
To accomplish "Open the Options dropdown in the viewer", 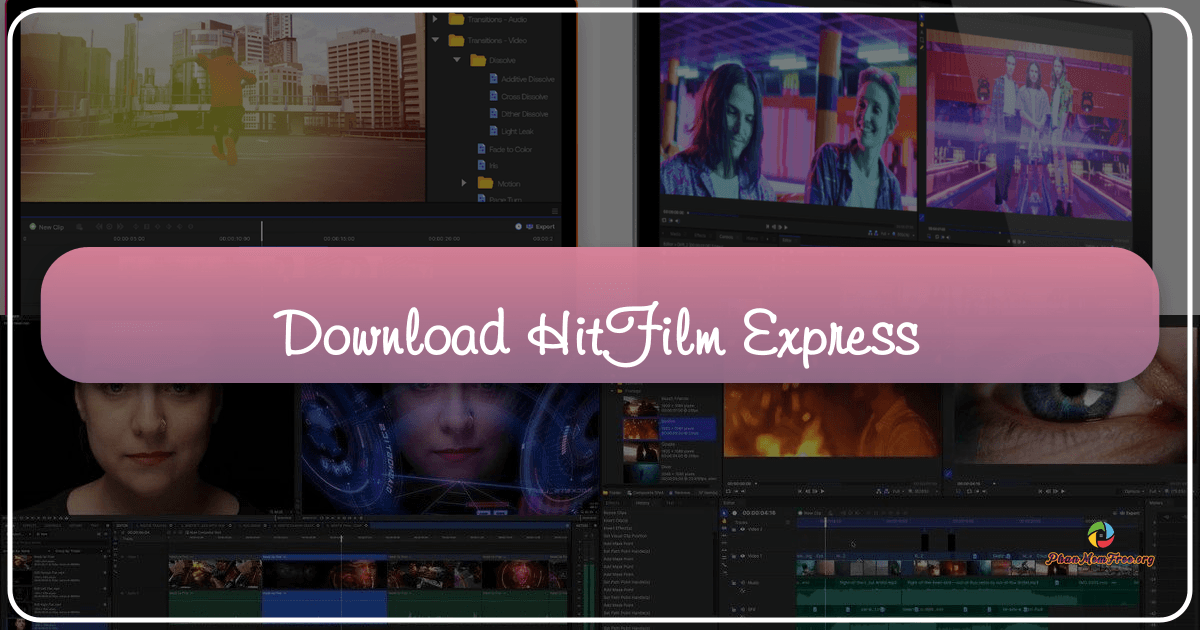I will [1130, 490].
